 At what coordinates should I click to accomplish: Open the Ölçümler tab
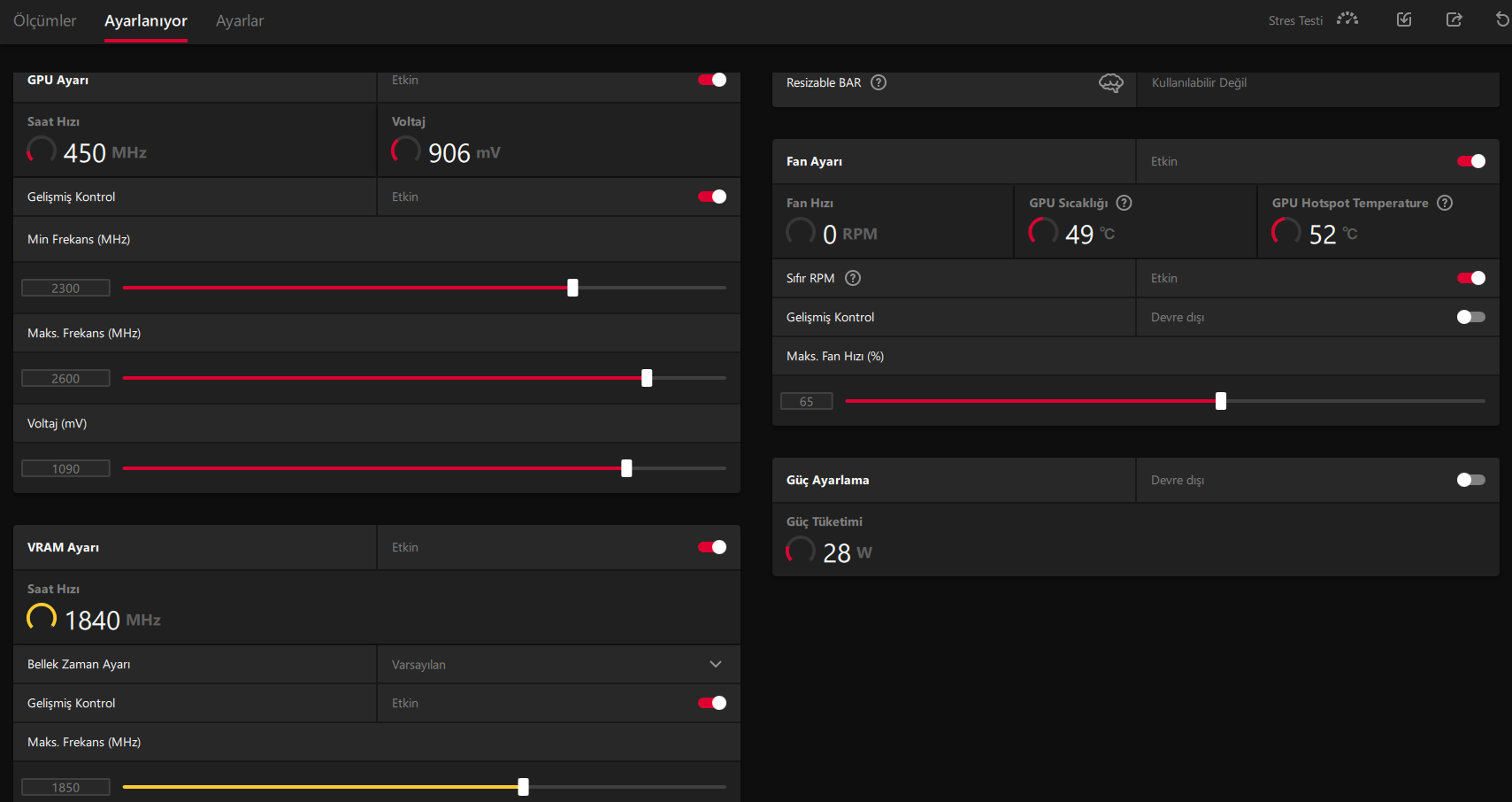[x=45, y=20]
